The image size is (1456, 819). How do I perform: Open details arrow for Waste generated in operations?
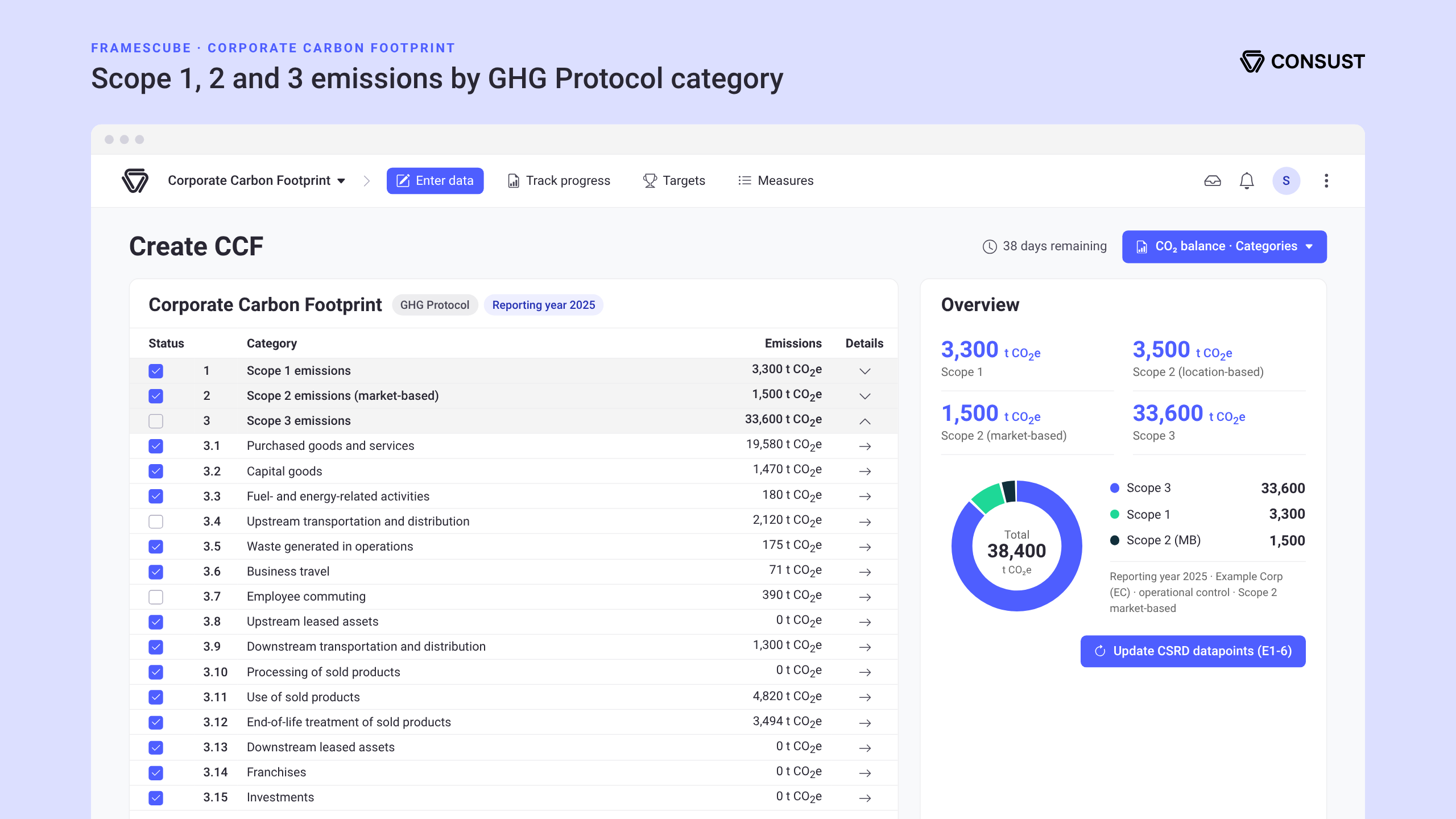tap(865, 547)
